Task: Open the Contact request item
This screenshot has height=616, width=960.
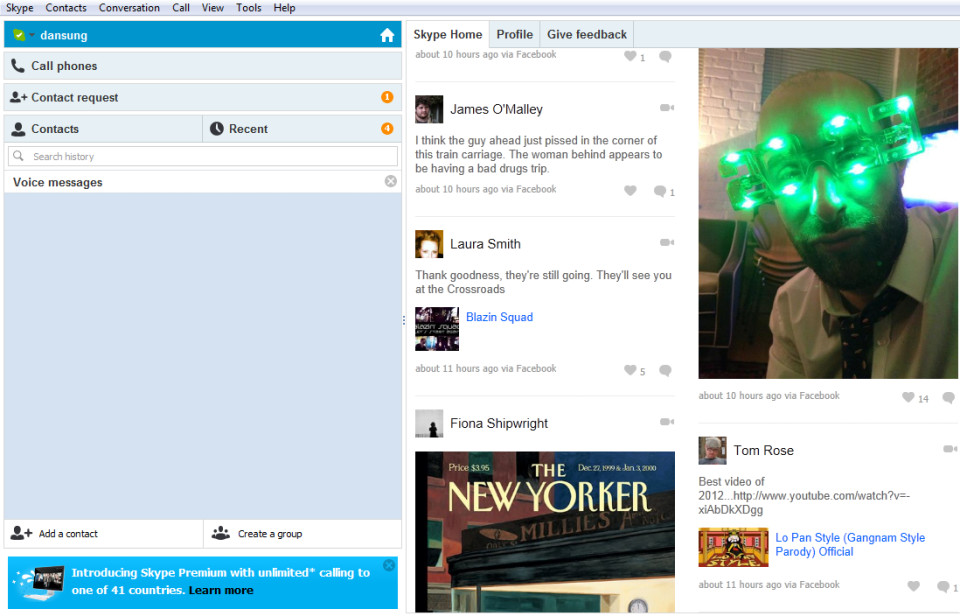Action: (203, 97)
